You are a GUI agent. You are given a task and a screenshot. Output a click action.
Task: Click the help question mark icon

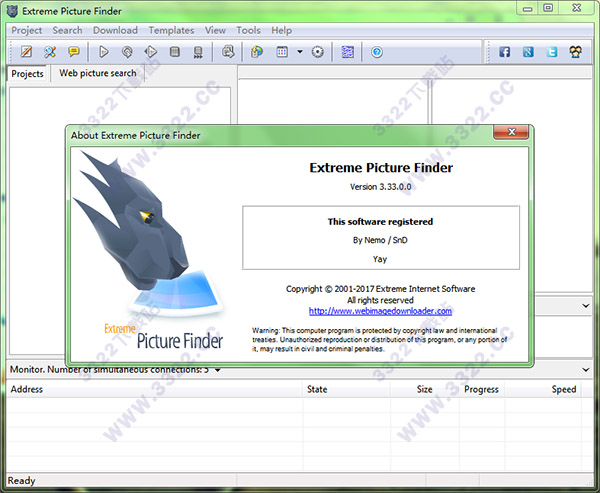[x=377, y=52]
